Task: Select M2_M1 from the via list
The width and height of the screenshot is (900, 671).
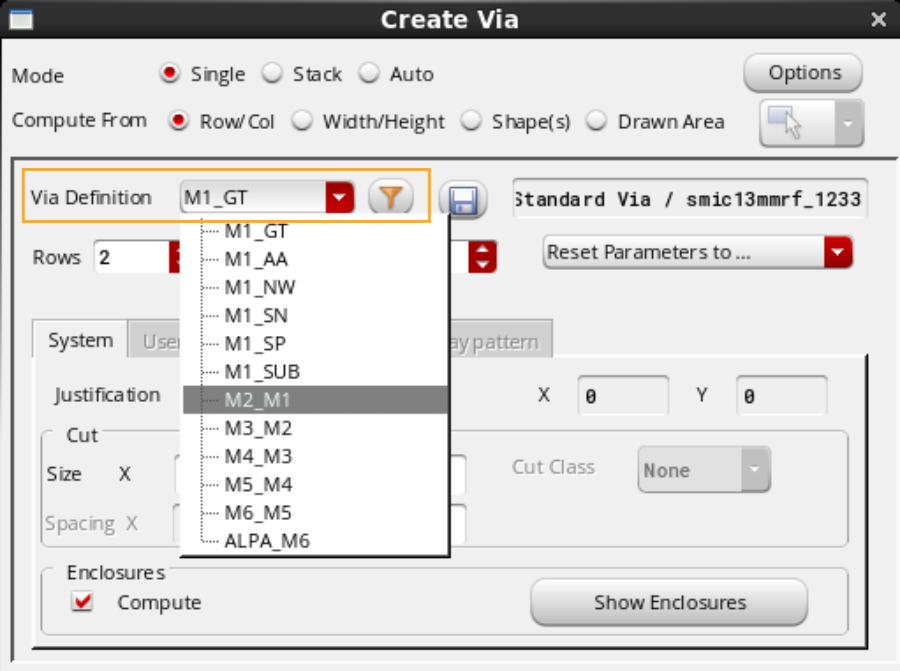Action: [x=258, y=400]
